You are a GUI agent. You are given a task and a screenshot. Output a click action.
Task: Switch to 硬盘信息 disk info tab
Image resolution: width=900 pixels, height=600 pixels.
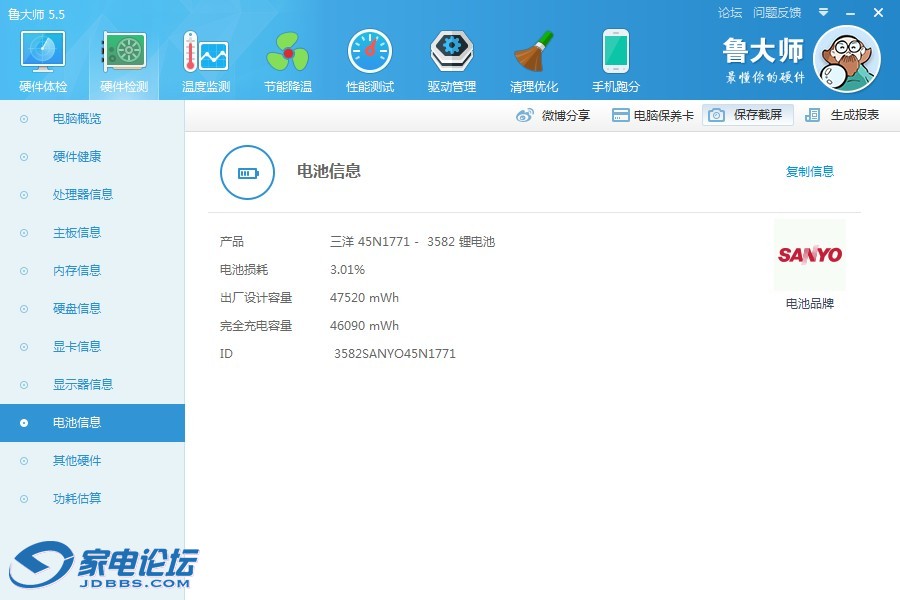click(77, 309)
